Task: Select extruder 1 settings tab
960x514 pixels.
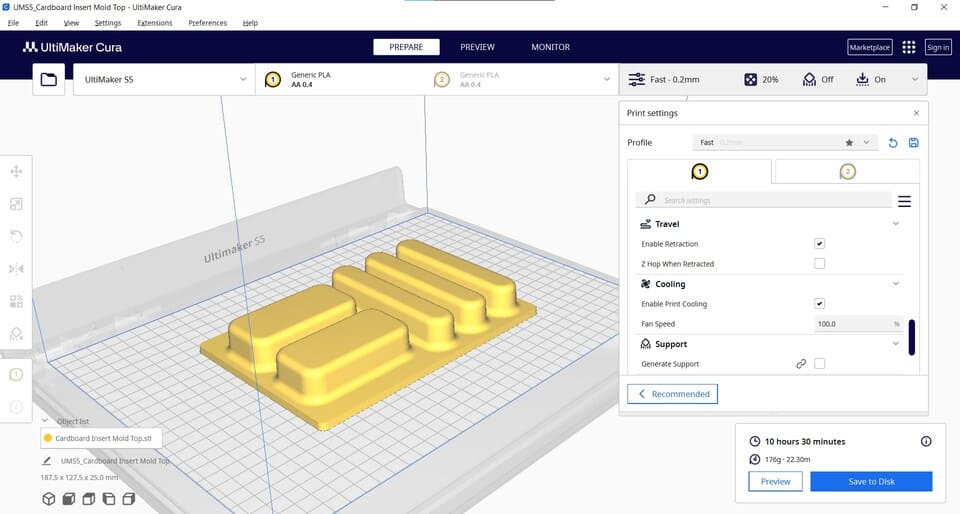Action: coord(699,172)
